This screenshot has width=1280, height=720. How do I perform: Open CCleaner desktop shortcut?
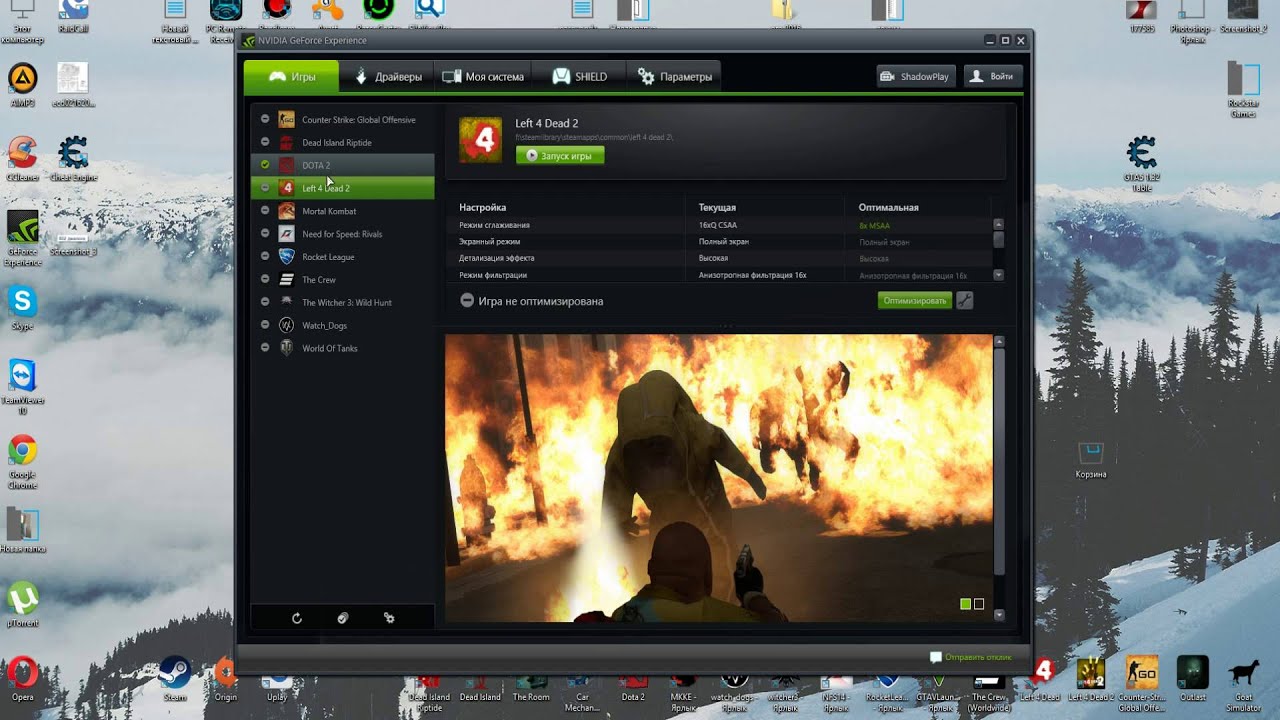coord(22,160)
